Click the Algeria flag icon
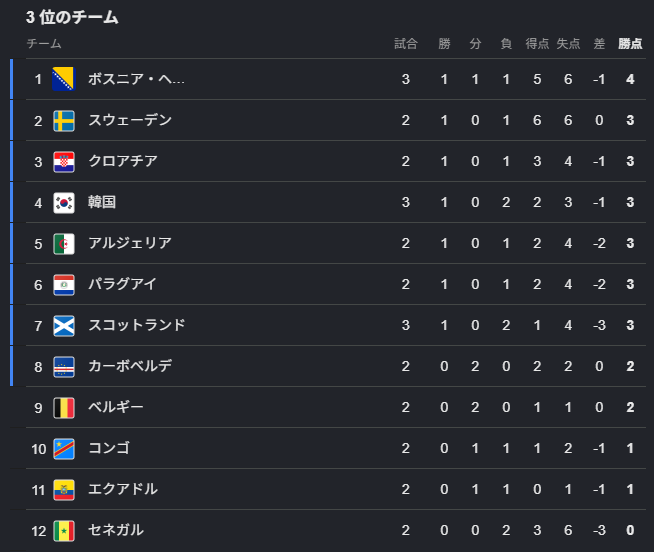Viewport: 654px width, 552px height. coord(64,244)
